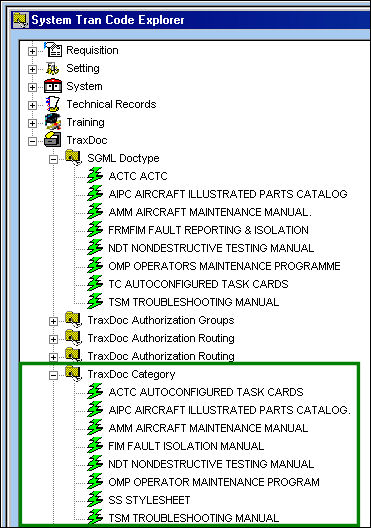Screen dimensions: 371x528
Task: Click lightning icon beside SS STYLESHEET
Action: [x=95, y=500]
